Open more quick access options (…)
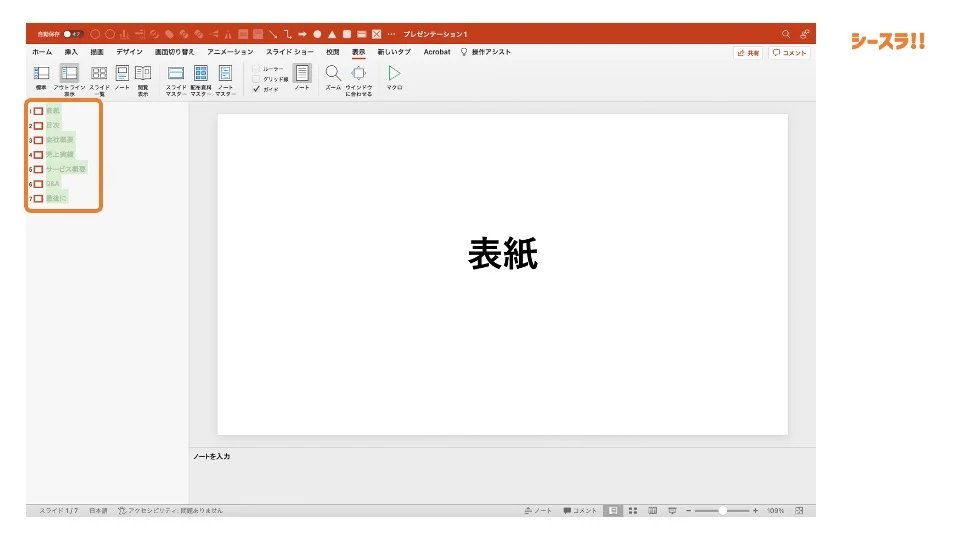This screenshot has width=960, height=540. pos(391,34)
